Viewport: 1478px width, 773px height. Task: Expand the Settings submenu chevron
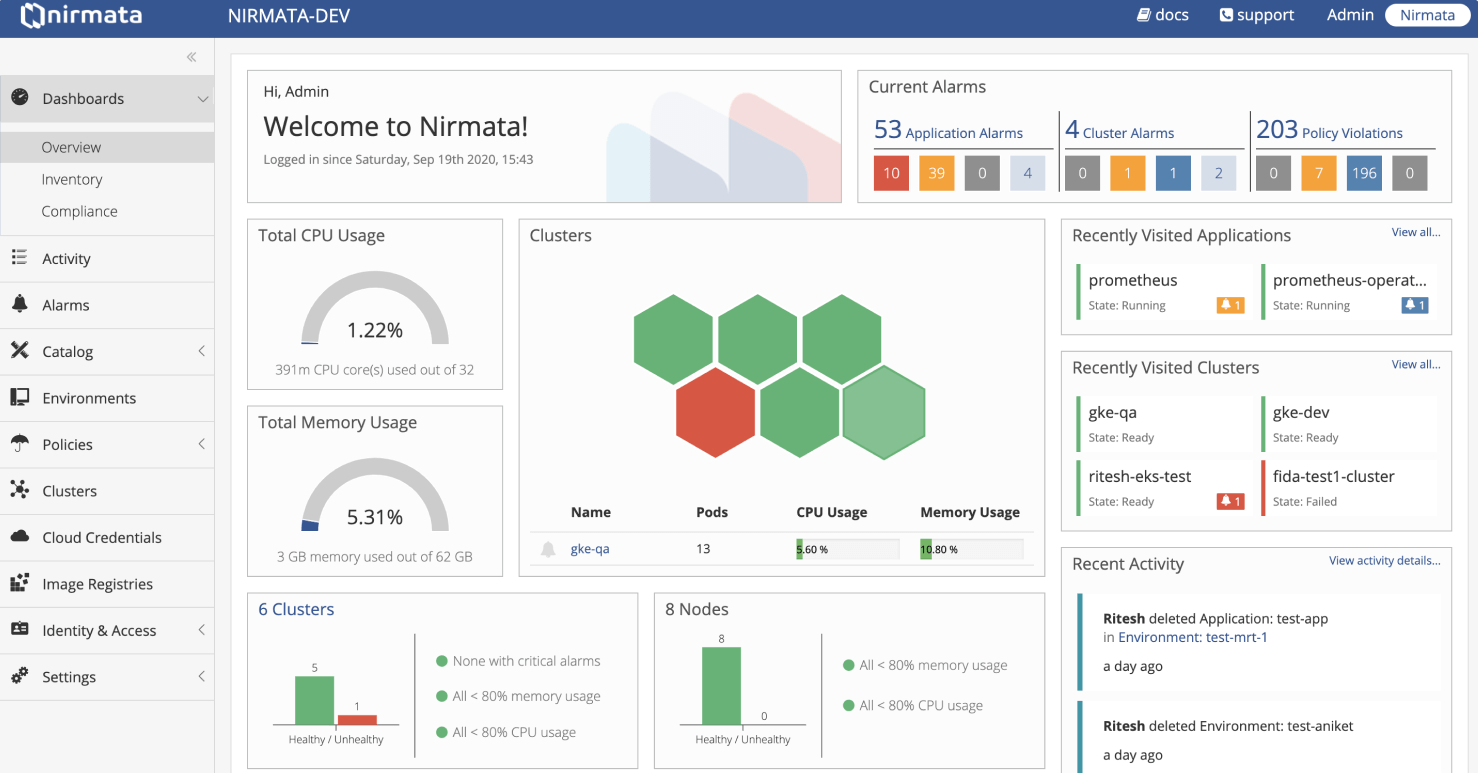tap(202, 676)
